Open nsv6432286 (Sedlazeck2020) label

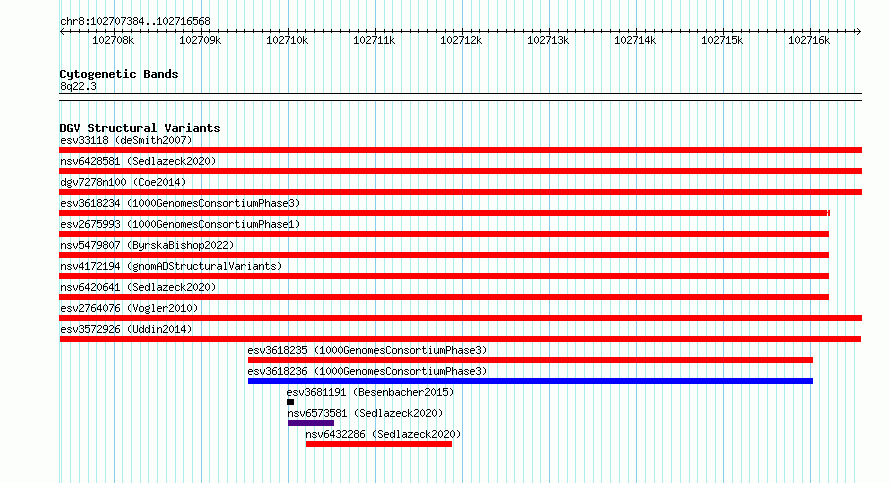click(383, 434)
